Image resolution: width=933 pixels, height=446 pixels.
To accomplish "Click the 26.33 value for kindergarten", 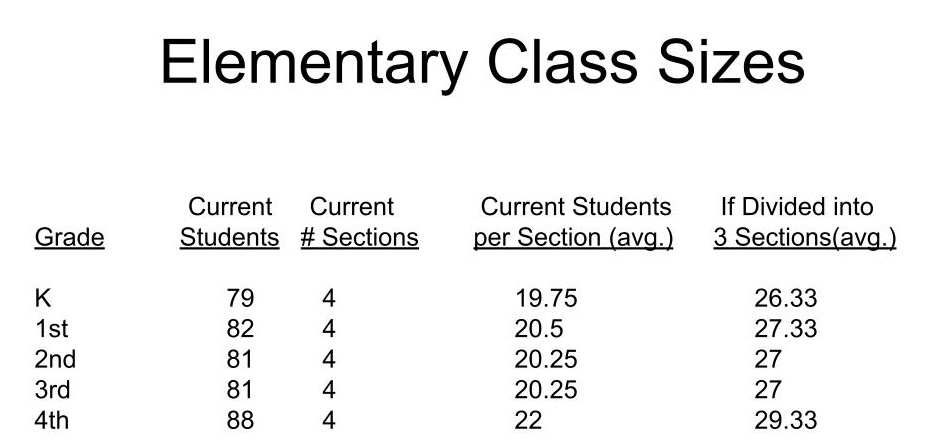I will (x=785, y=298).
